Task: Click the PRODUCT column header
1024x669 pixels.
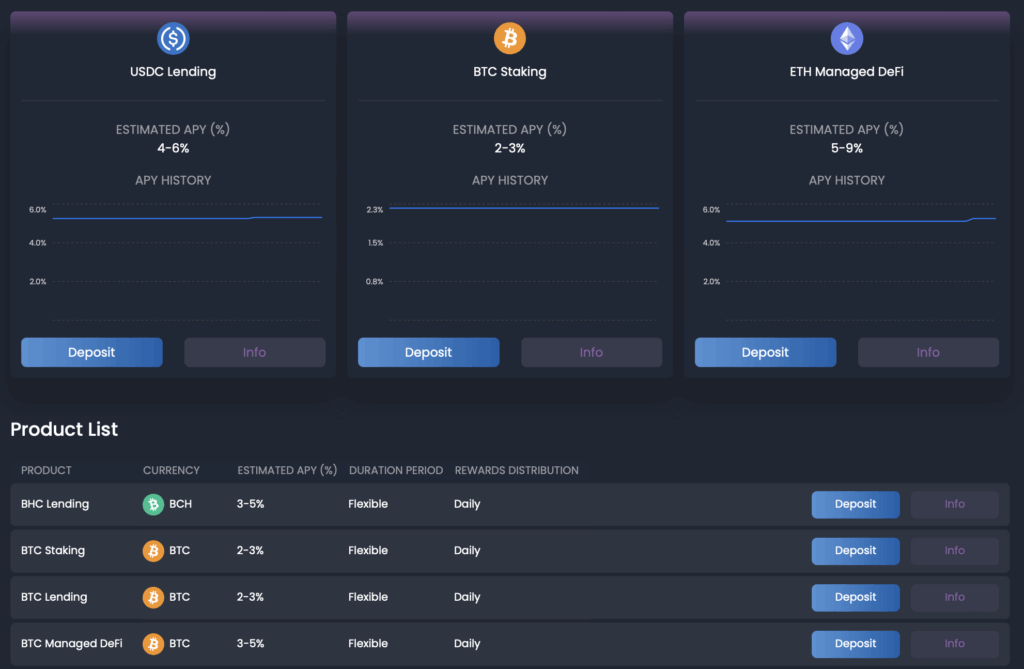Action: pyautogui.click(x=46, y=470)
